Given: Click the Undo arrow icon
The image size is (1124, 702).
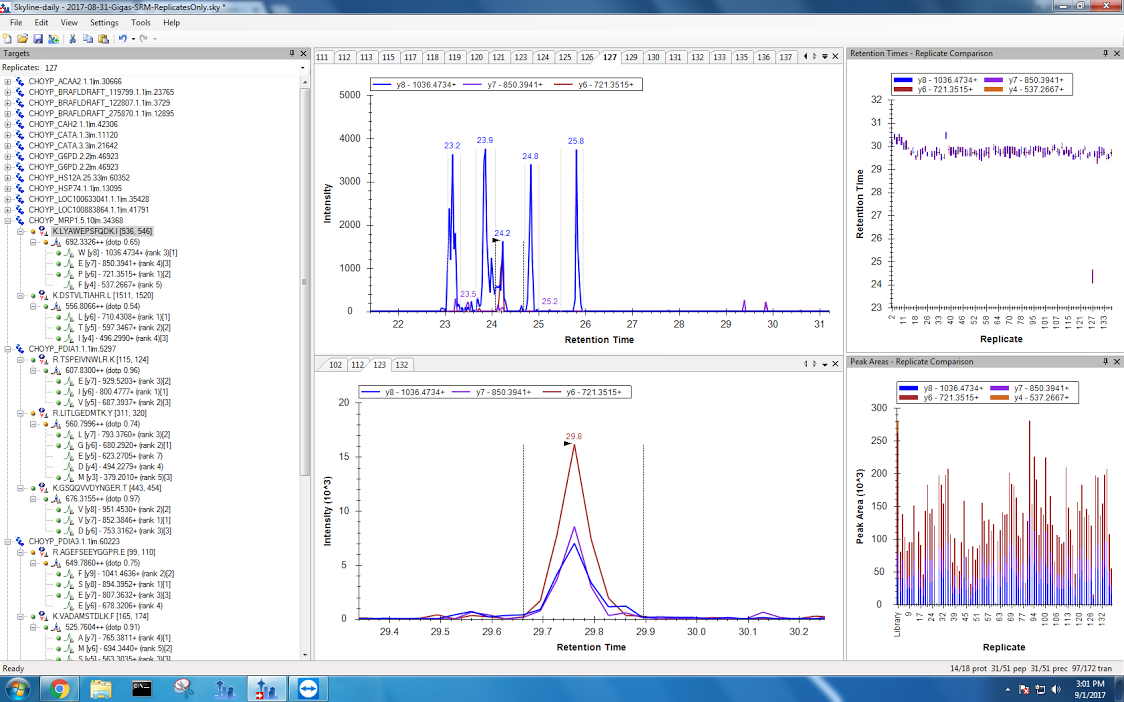Looking at the screenshot, I should pyautogui.click(x=122, y=38).
